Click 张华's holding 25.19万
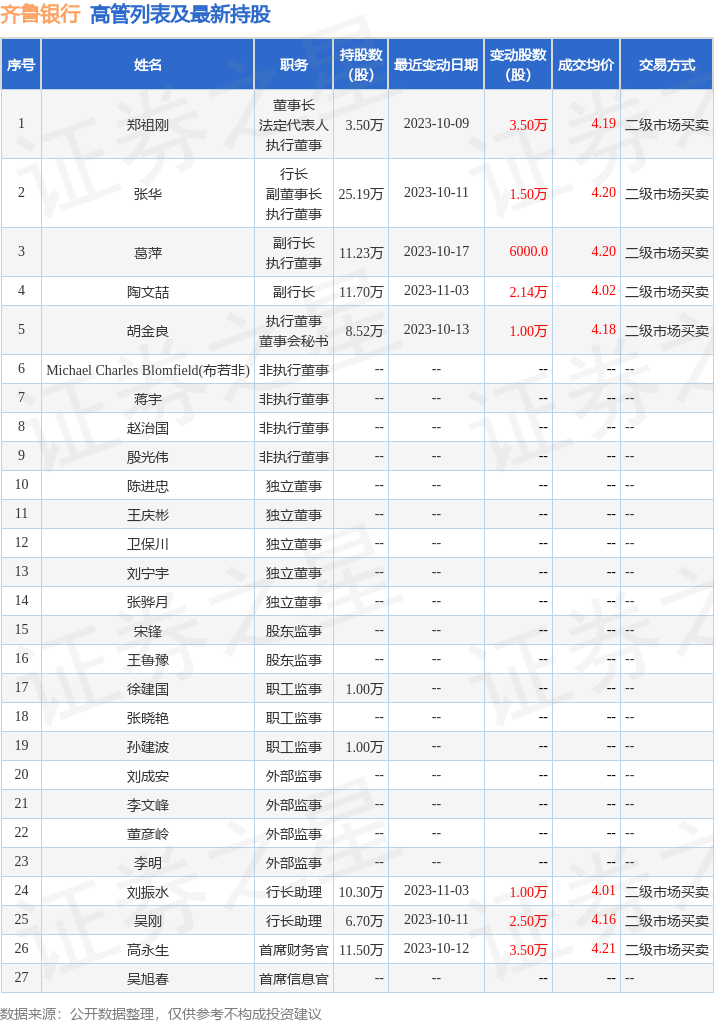714x1023 pixels. (361, 194)
